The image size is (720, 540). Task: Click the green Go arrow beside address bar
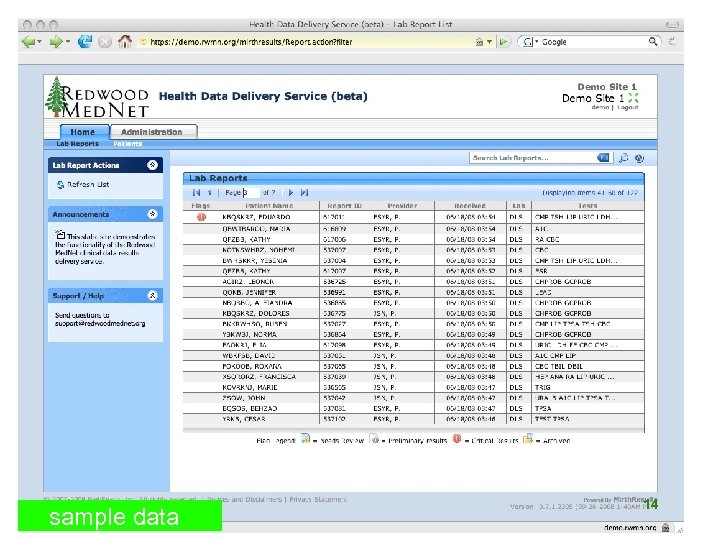(504, 42)
